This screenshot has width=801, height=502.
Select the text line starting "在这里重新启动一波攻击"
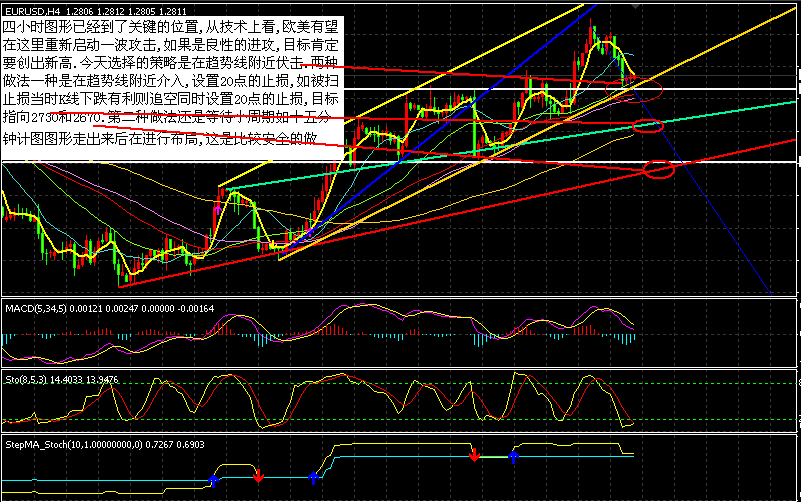click(170, 44)
